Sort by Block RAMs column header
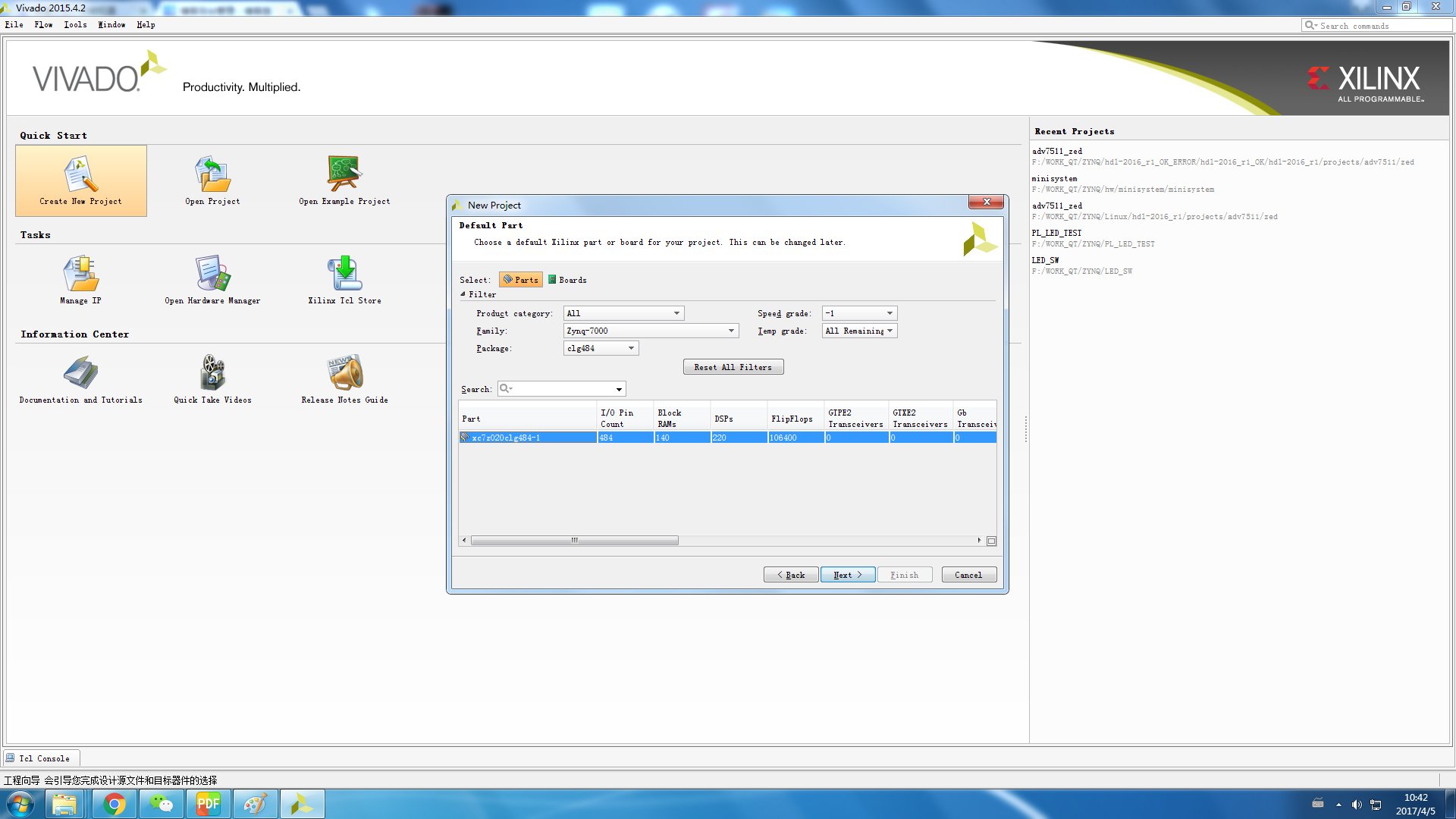Screen dimensions: 1456x819 [x=682, y=419]
